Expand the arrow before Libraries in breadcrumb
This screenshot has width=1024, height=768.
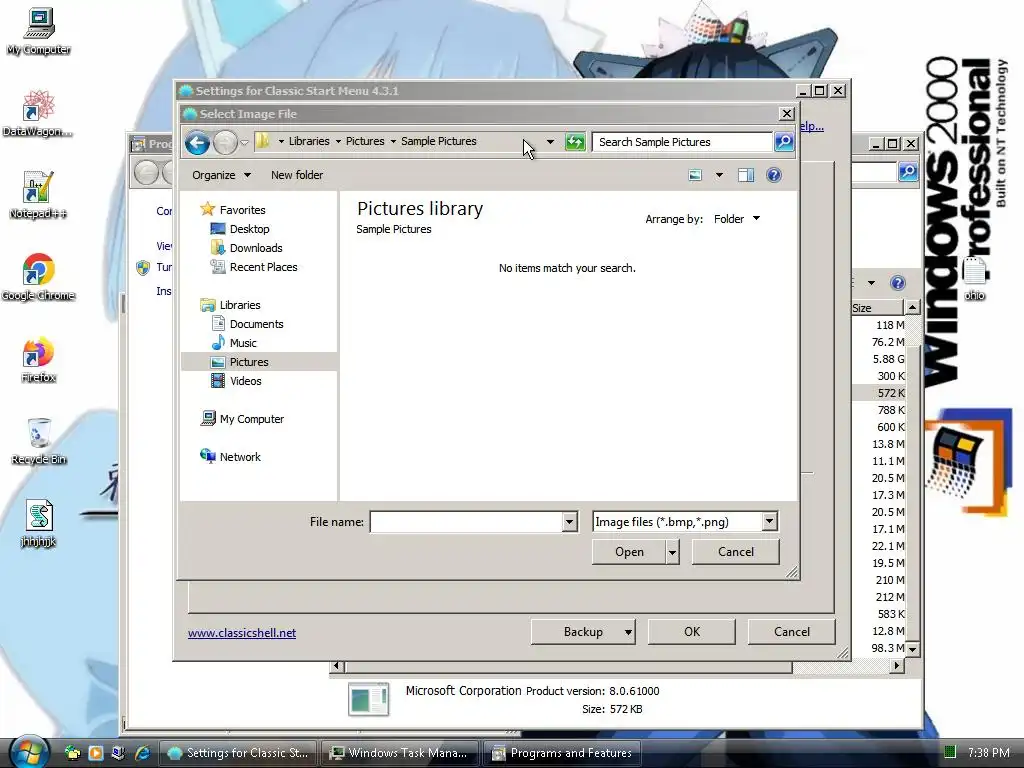[x=281, y=141]
